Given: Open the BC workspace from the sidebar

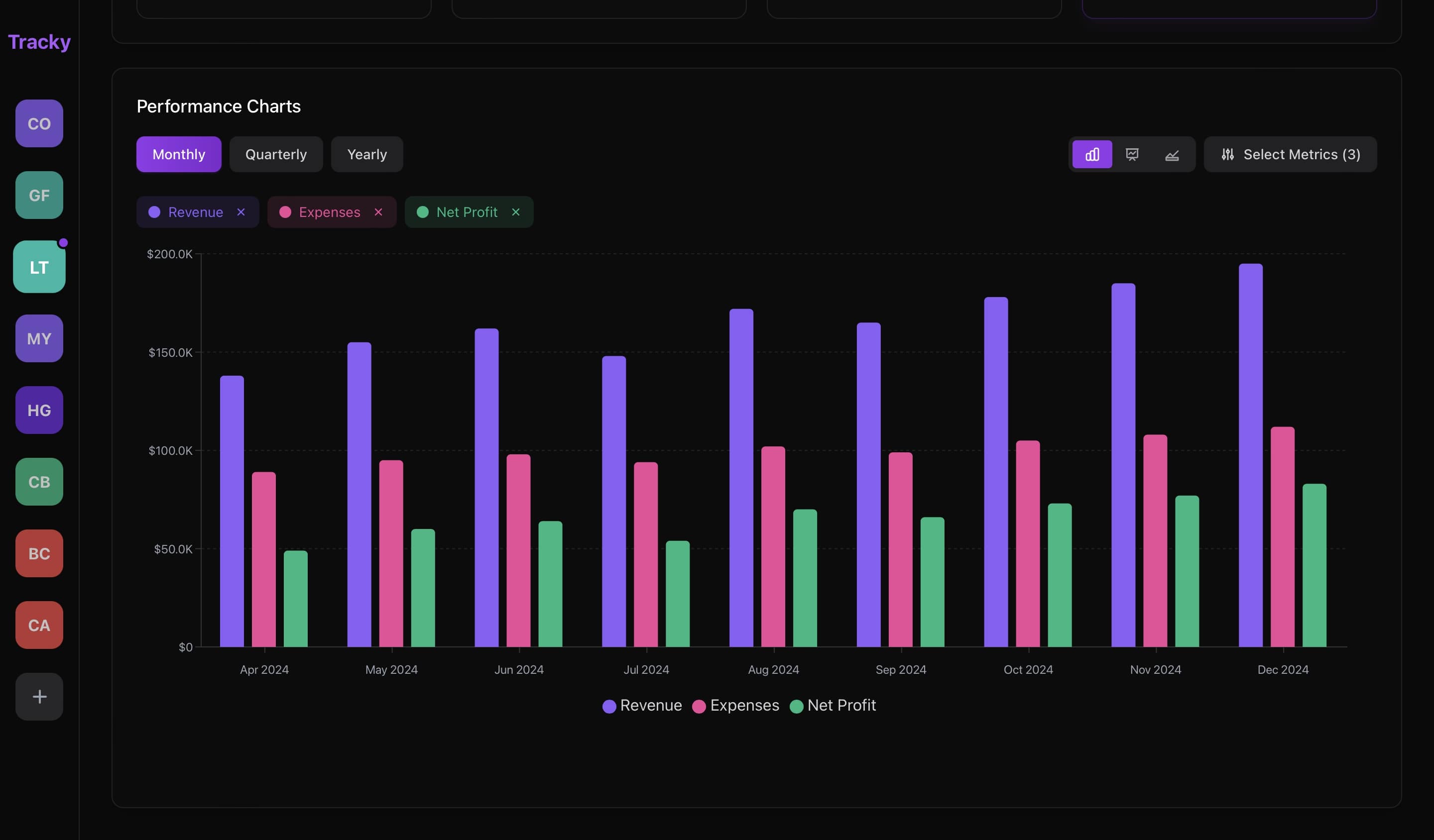Looking at the screenshot, I should 39,553.
